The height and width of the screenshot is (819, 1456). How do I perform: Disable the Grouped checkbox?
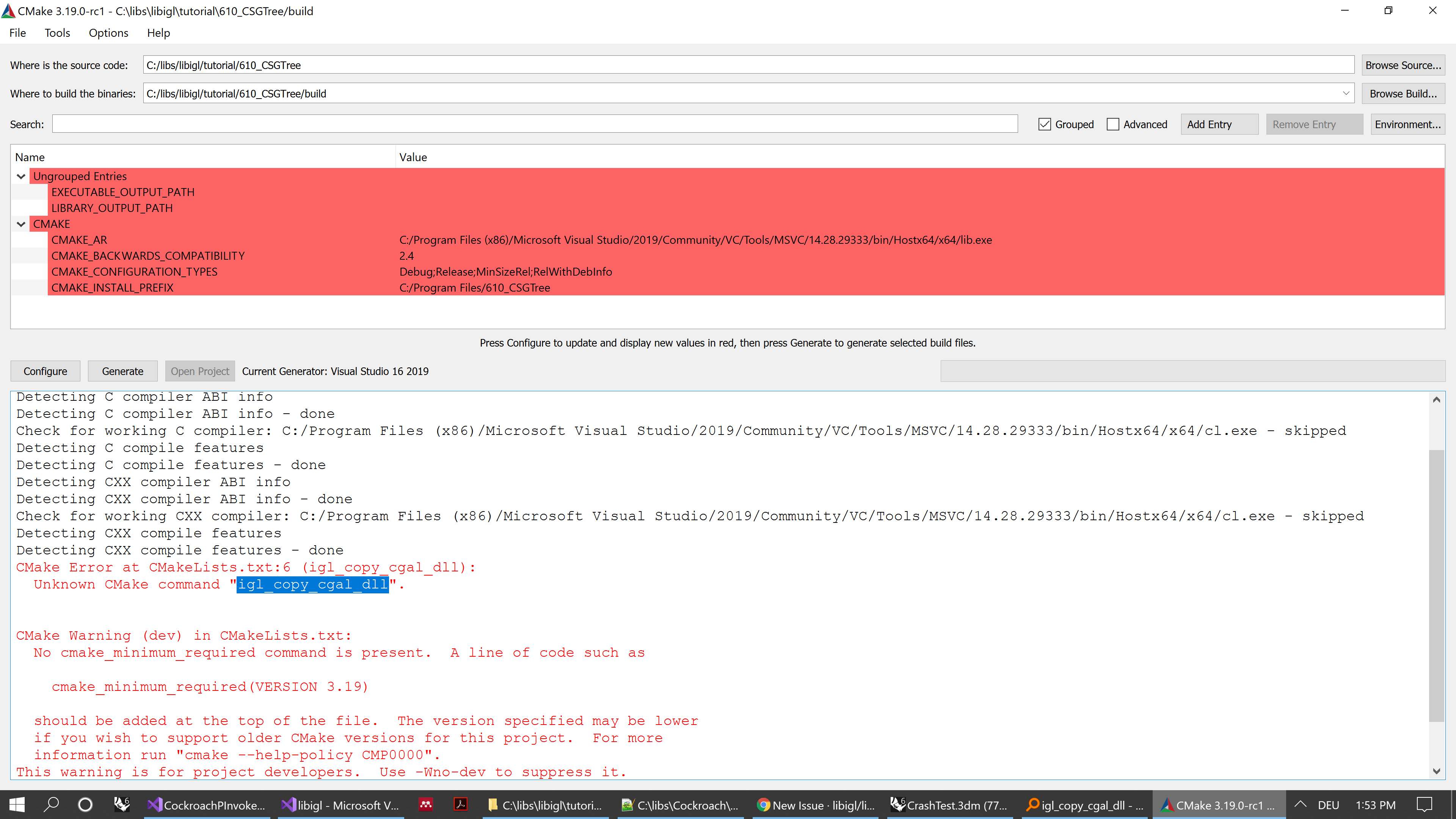point(1045,124)
